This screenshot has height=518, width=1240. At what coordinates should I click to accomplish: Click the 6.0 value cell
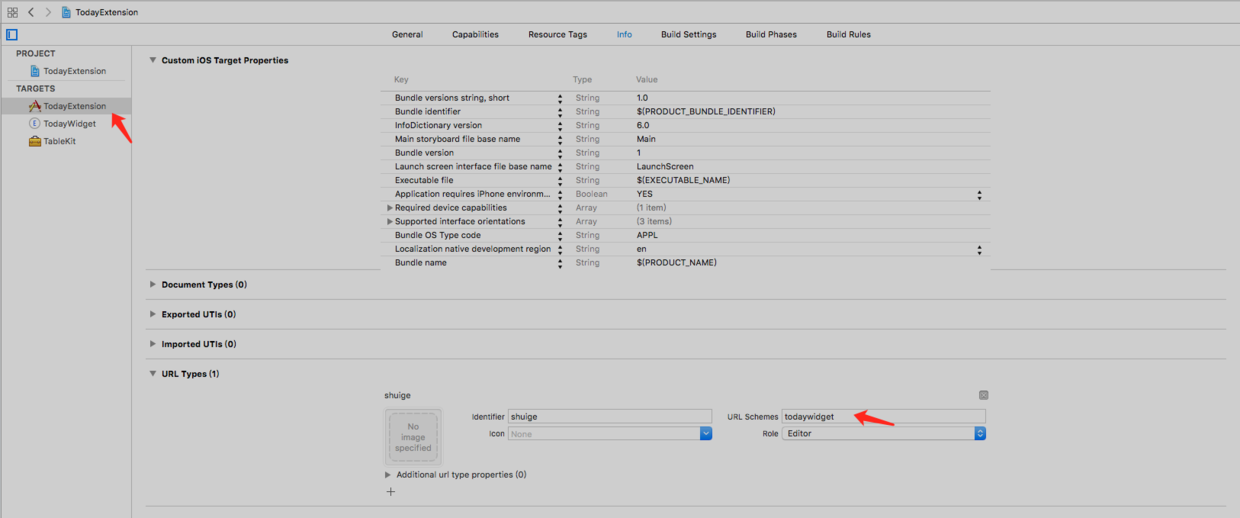[643, 126]
